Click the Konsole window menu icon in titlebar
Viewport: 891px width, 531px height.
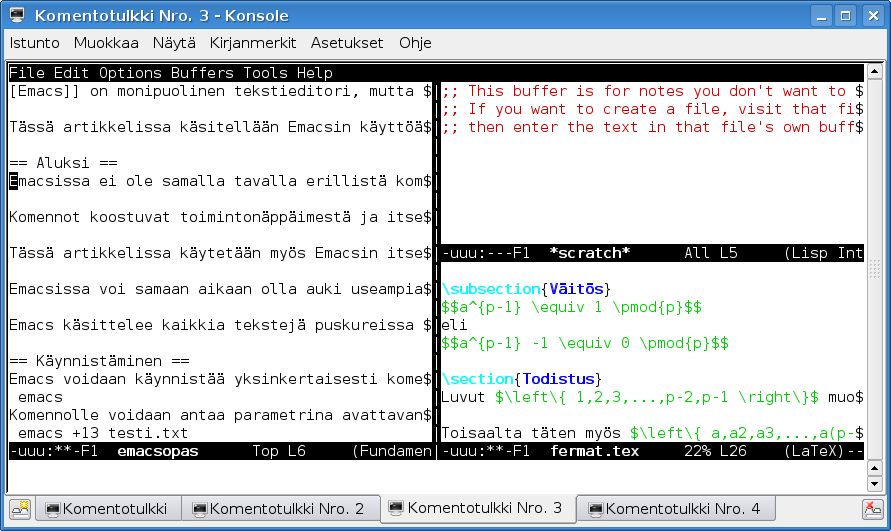tap(17, 16)
